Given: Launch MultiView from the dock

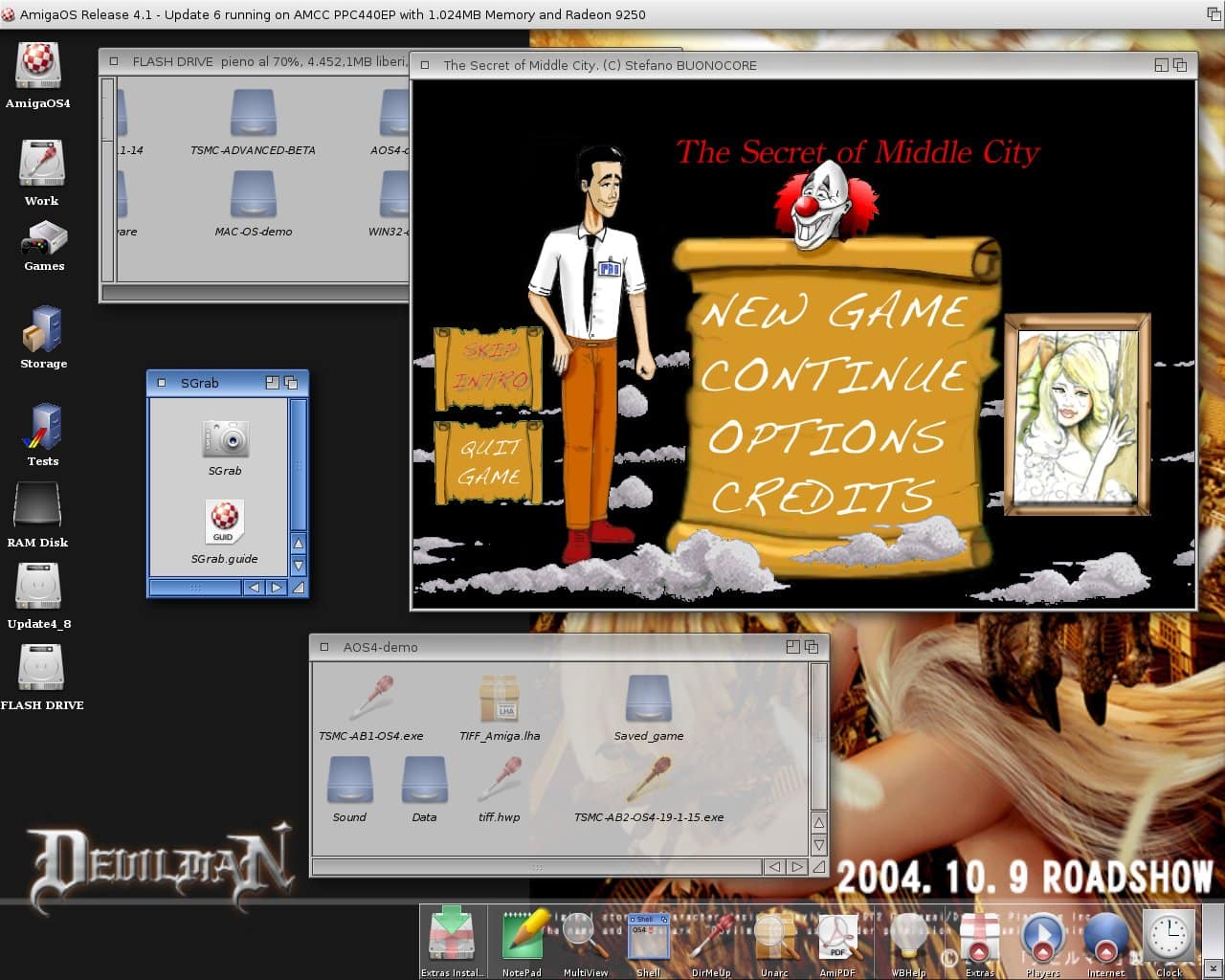Looking at the screenshot, I should pos(586,935).
